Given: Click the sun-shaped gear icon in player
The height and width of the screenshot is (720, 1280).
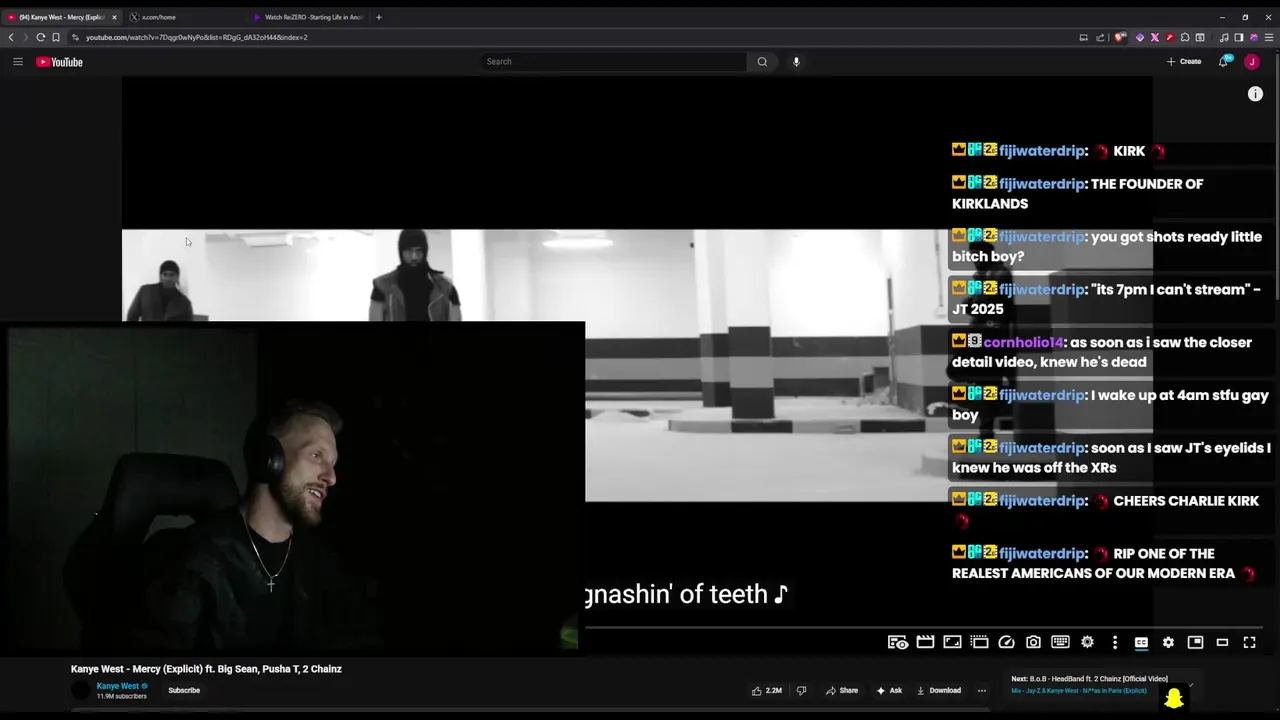Looking at the screenshot, I should tap(1087, 642).
